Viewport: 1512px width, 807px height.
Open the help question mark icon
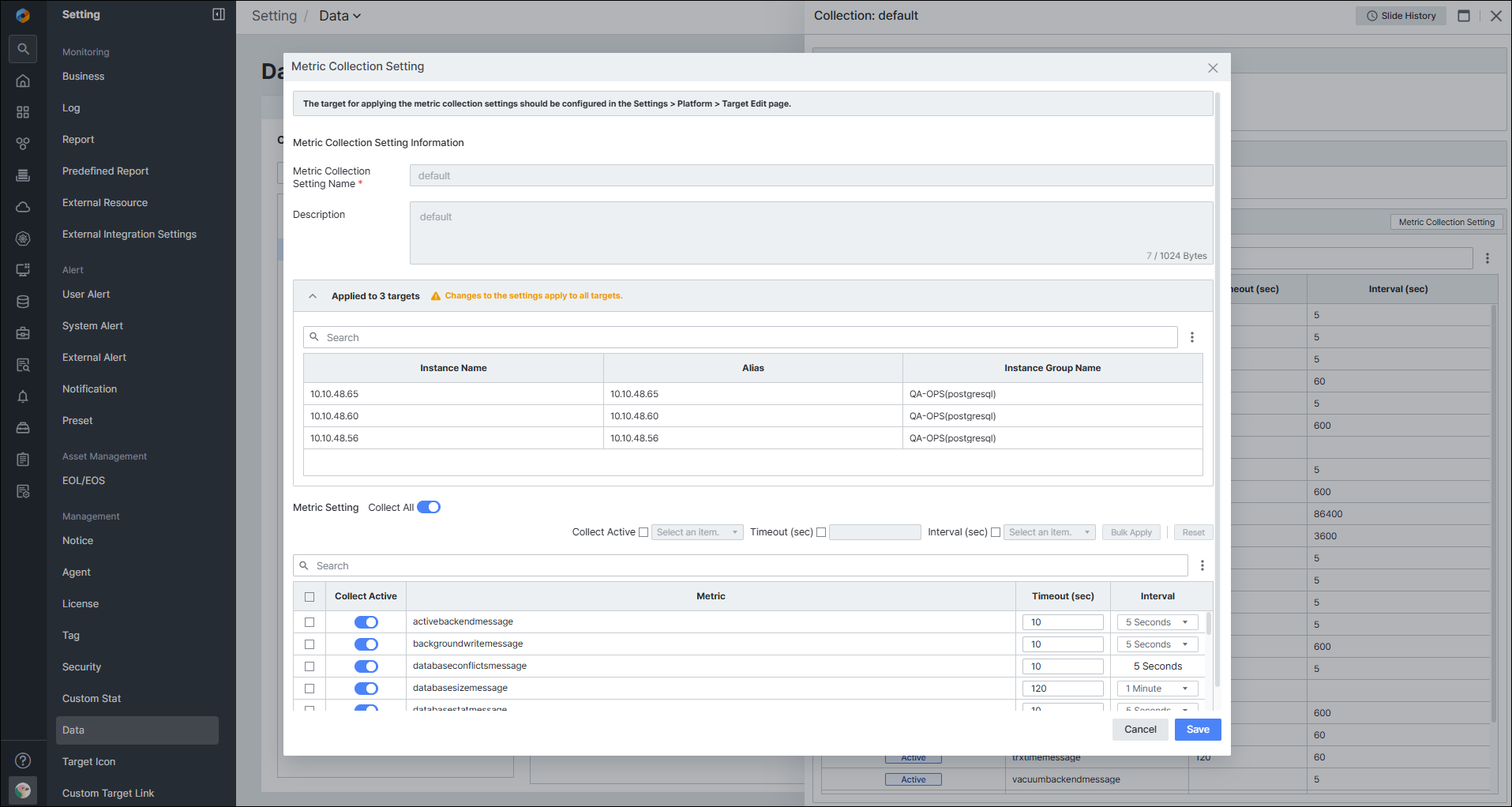click(23, 760)
